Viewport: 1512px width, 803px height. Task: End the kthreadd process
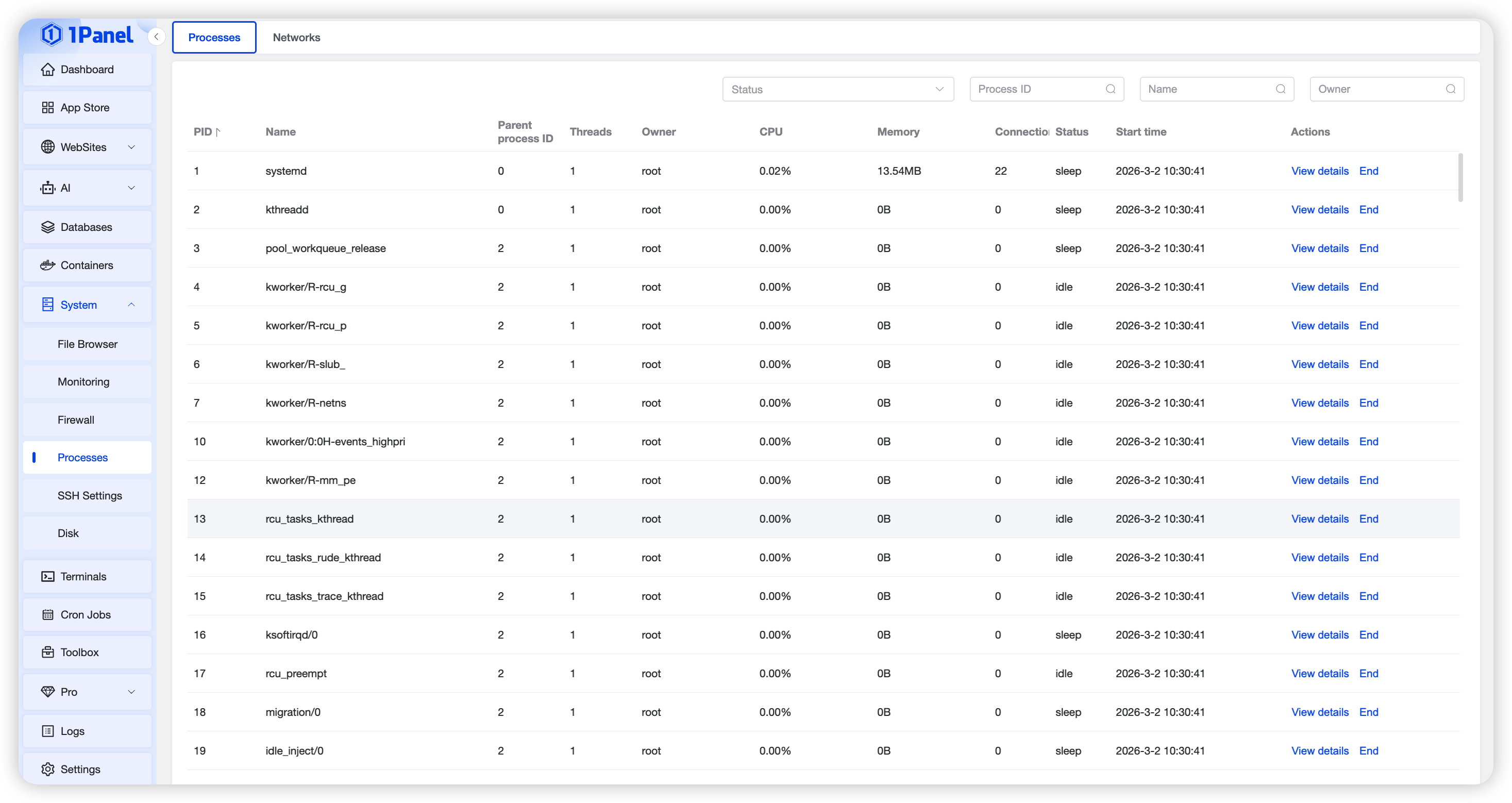1368,210
